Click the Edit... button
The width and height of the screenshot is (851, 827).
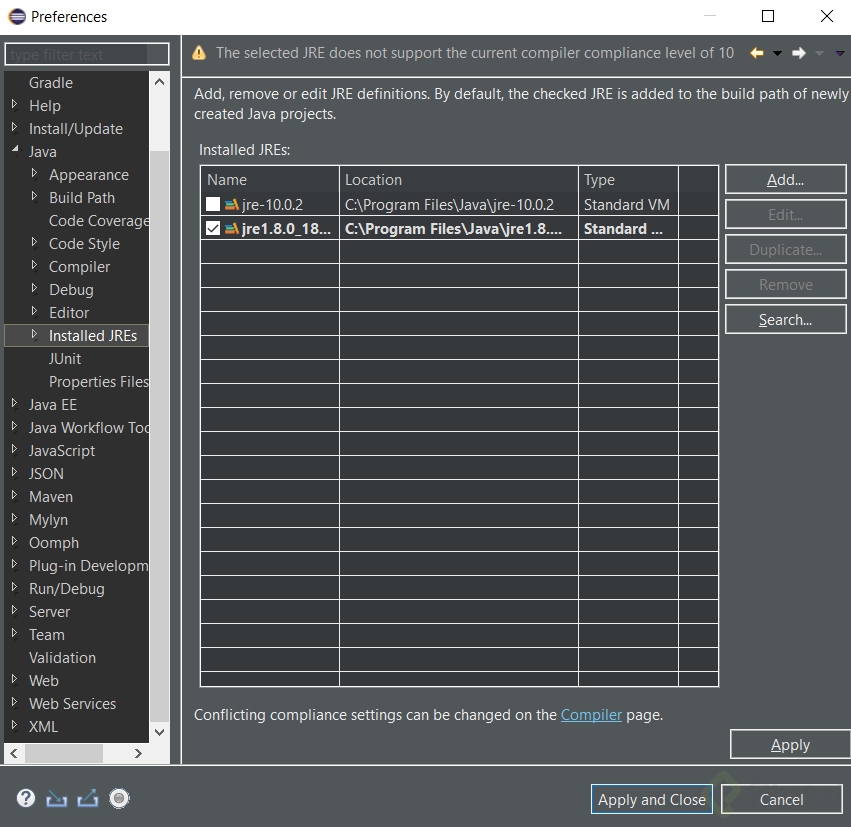[785, 215]
